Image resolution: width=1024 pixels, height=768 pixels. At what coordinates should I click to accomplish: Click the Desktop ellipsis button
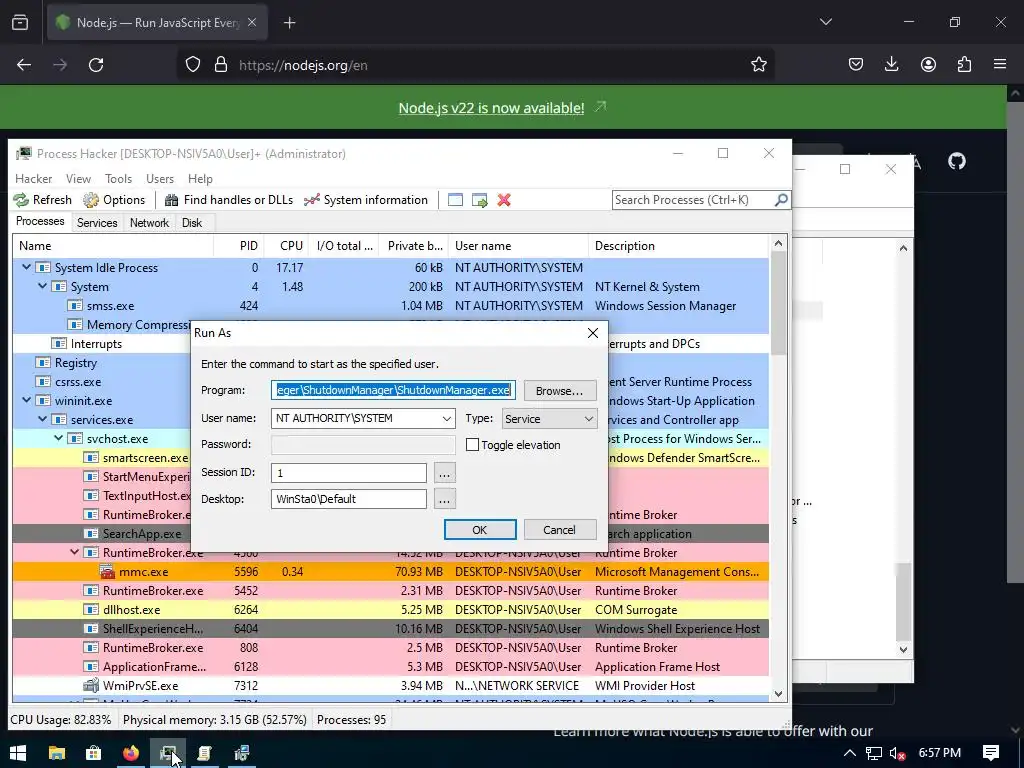(x=444, y=500)
